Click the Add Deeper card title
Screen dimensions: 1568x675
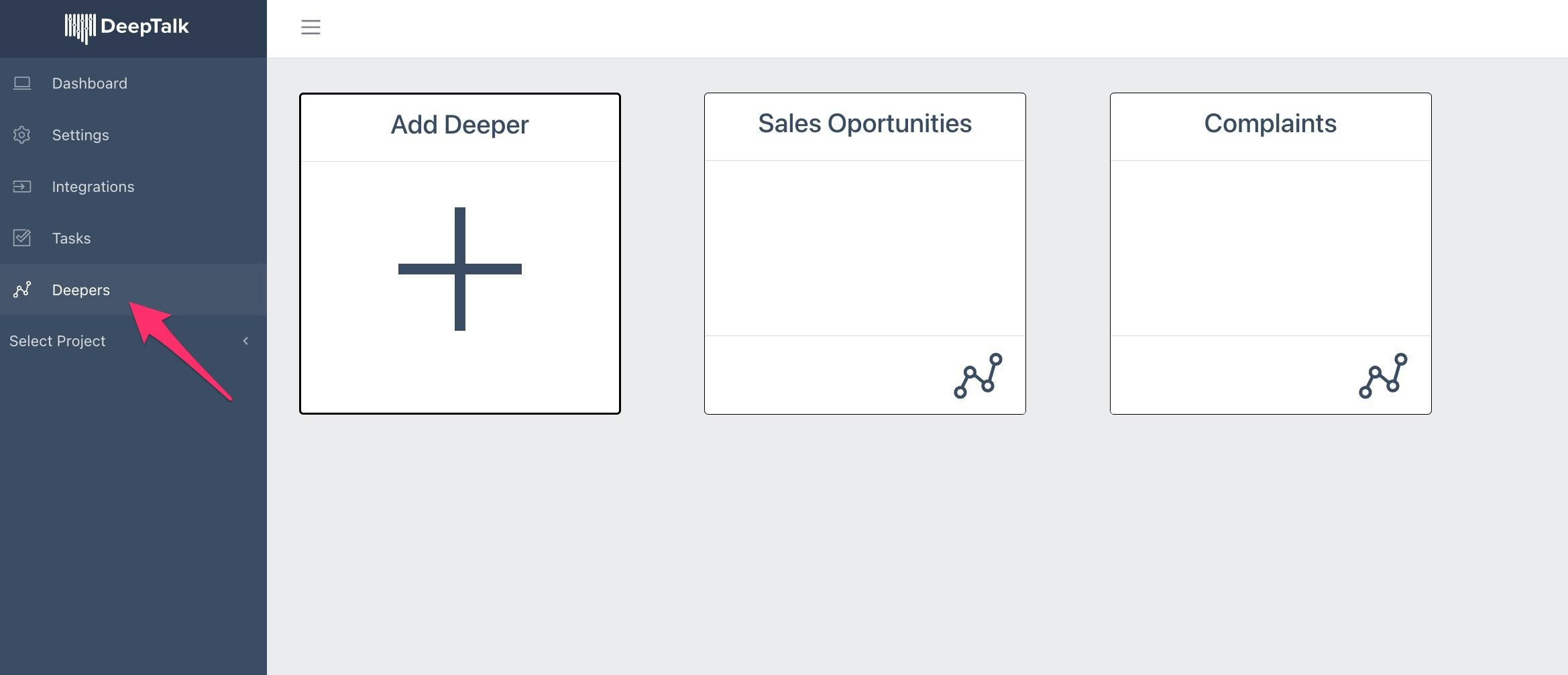[x=460, y=125]
